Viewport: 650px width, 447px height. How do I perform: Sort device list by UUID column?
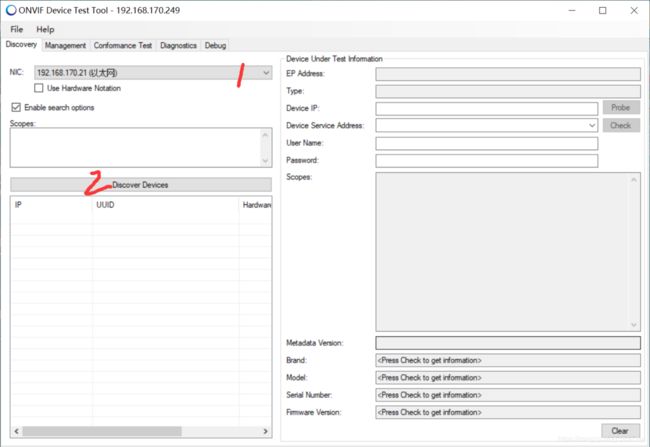click(166, 205)
